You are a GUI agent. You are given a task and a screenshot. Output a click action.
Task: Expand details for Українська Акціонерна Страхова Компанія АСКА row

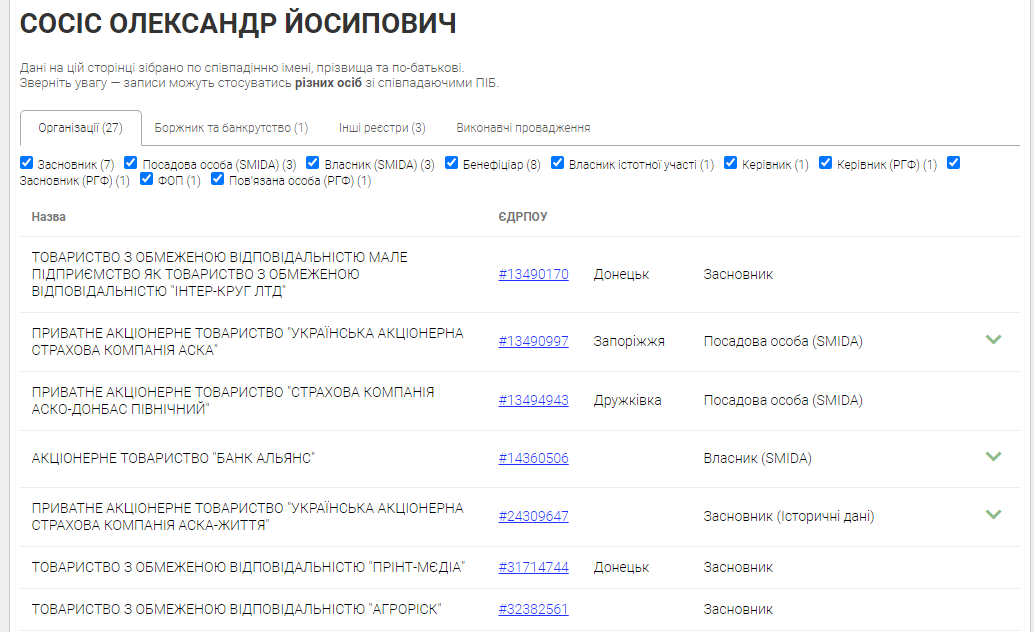[x=992, y=340]
